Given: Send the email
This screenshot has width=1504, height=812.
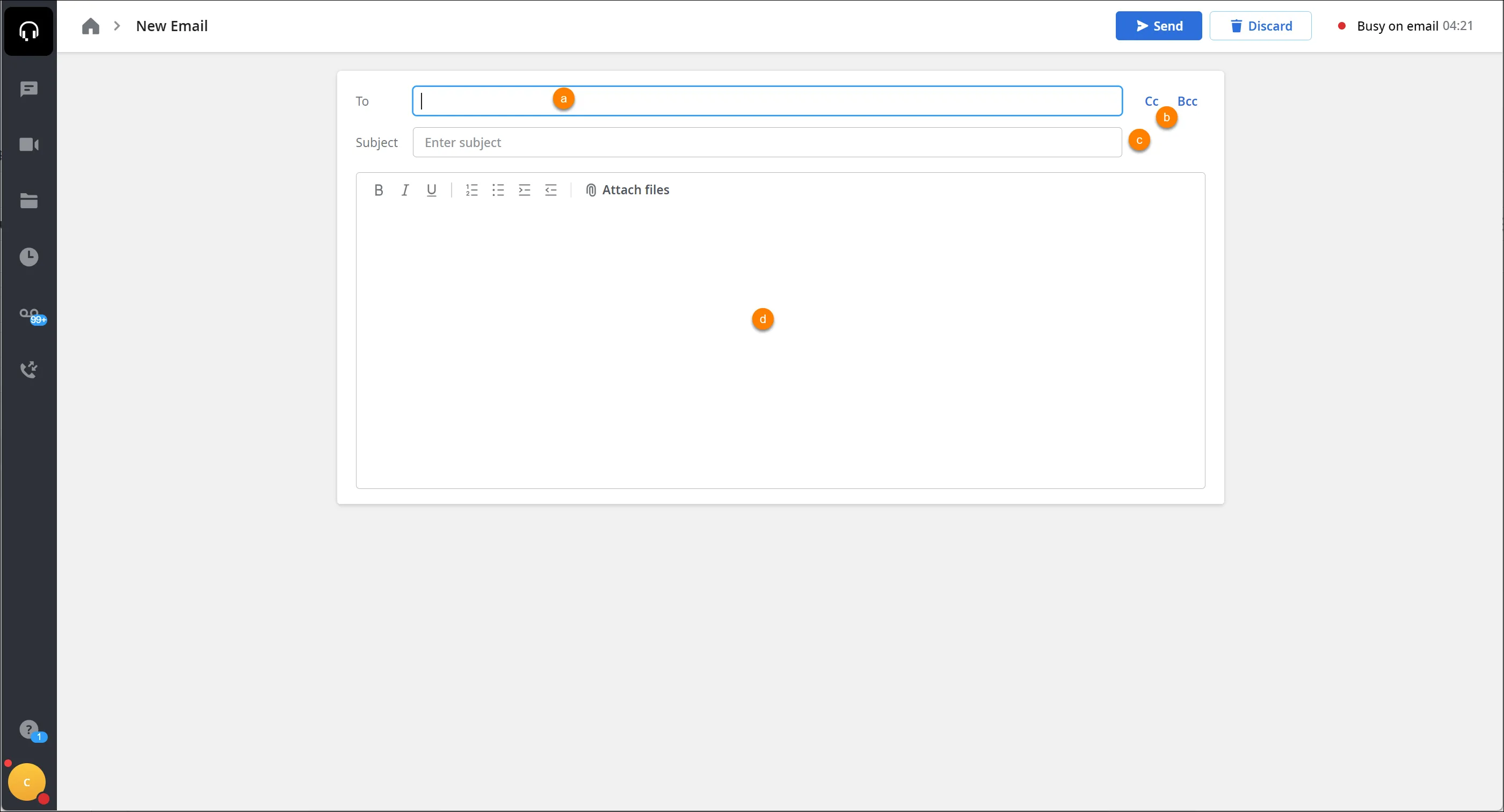Looking at the screenshot, I should point(1158,26).
